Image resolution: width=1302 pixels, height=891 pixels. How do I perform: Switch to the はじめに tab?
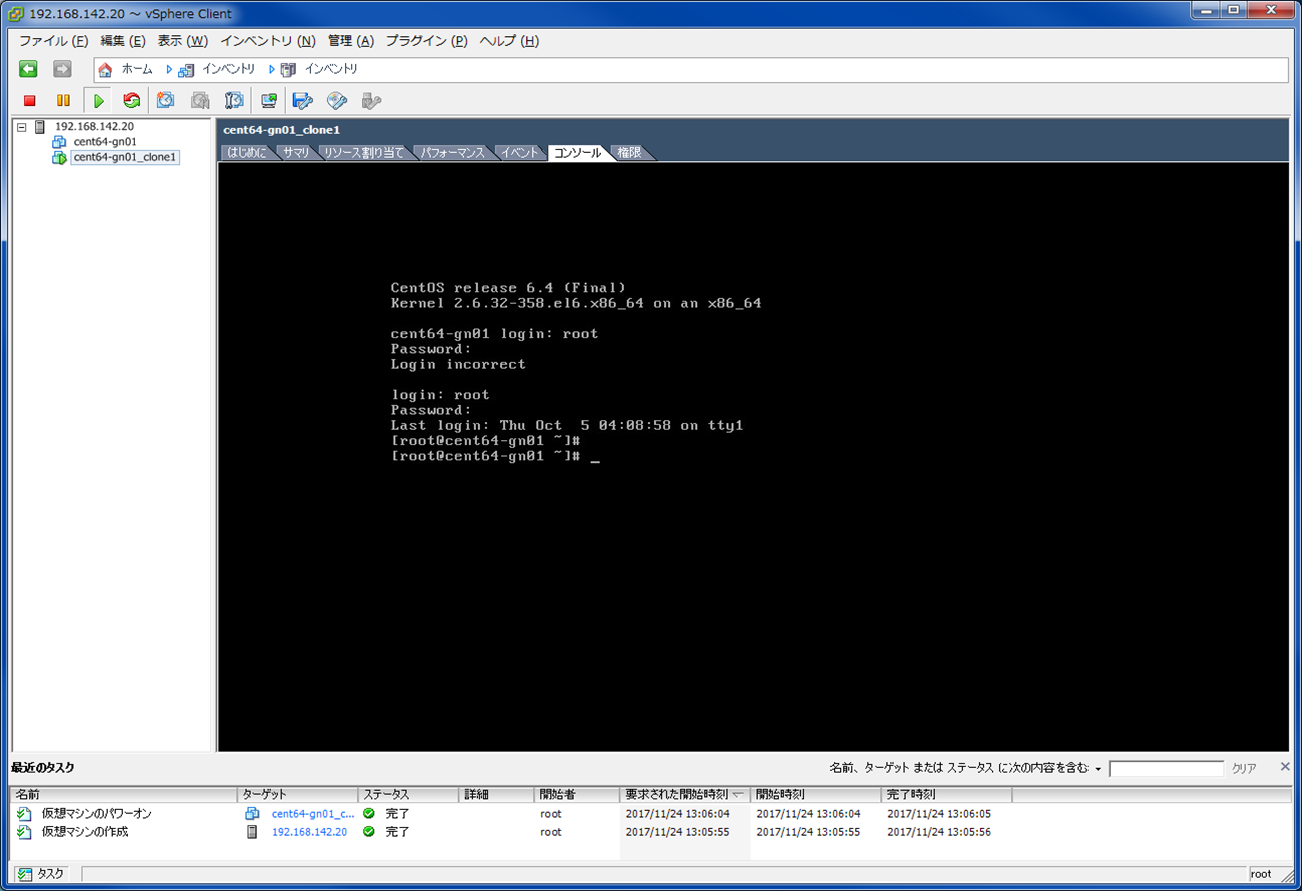246,153
